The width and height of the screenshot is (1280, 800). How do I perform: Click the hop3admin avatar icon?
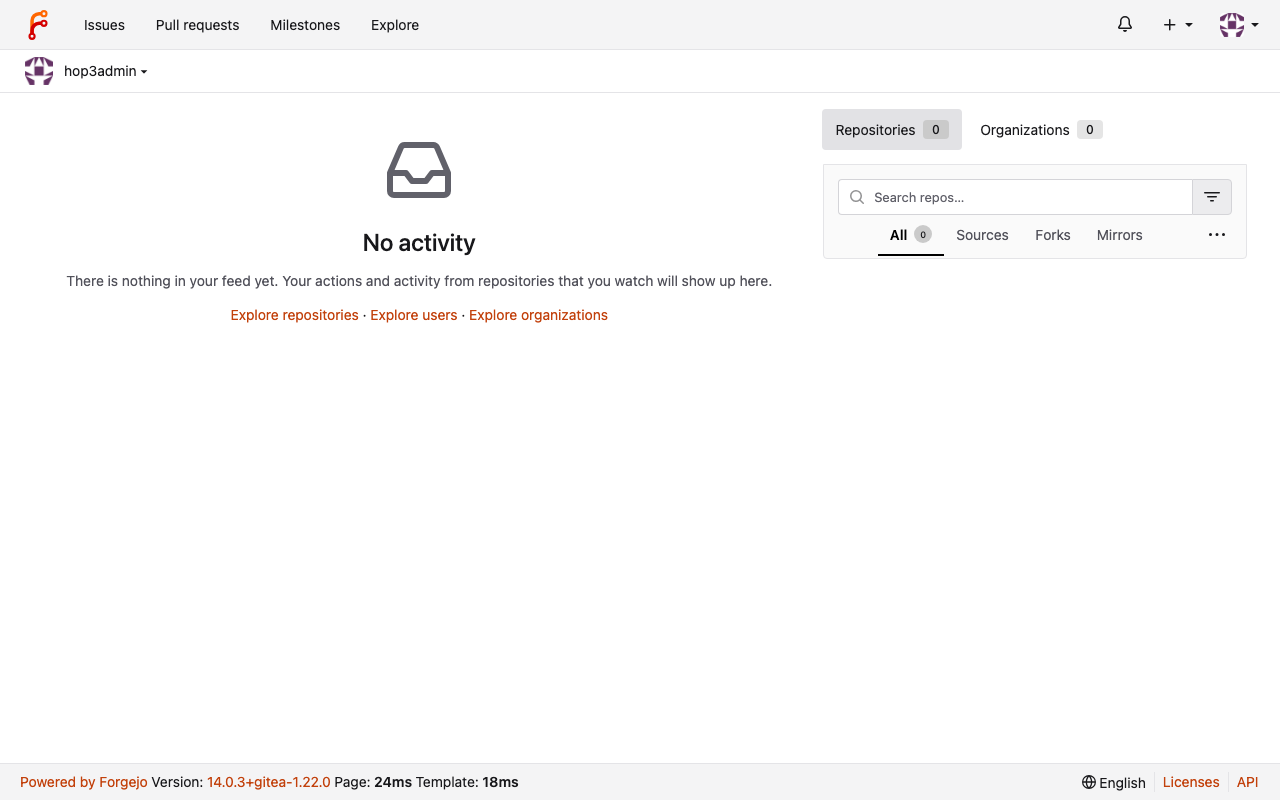[x=39, y=71]
